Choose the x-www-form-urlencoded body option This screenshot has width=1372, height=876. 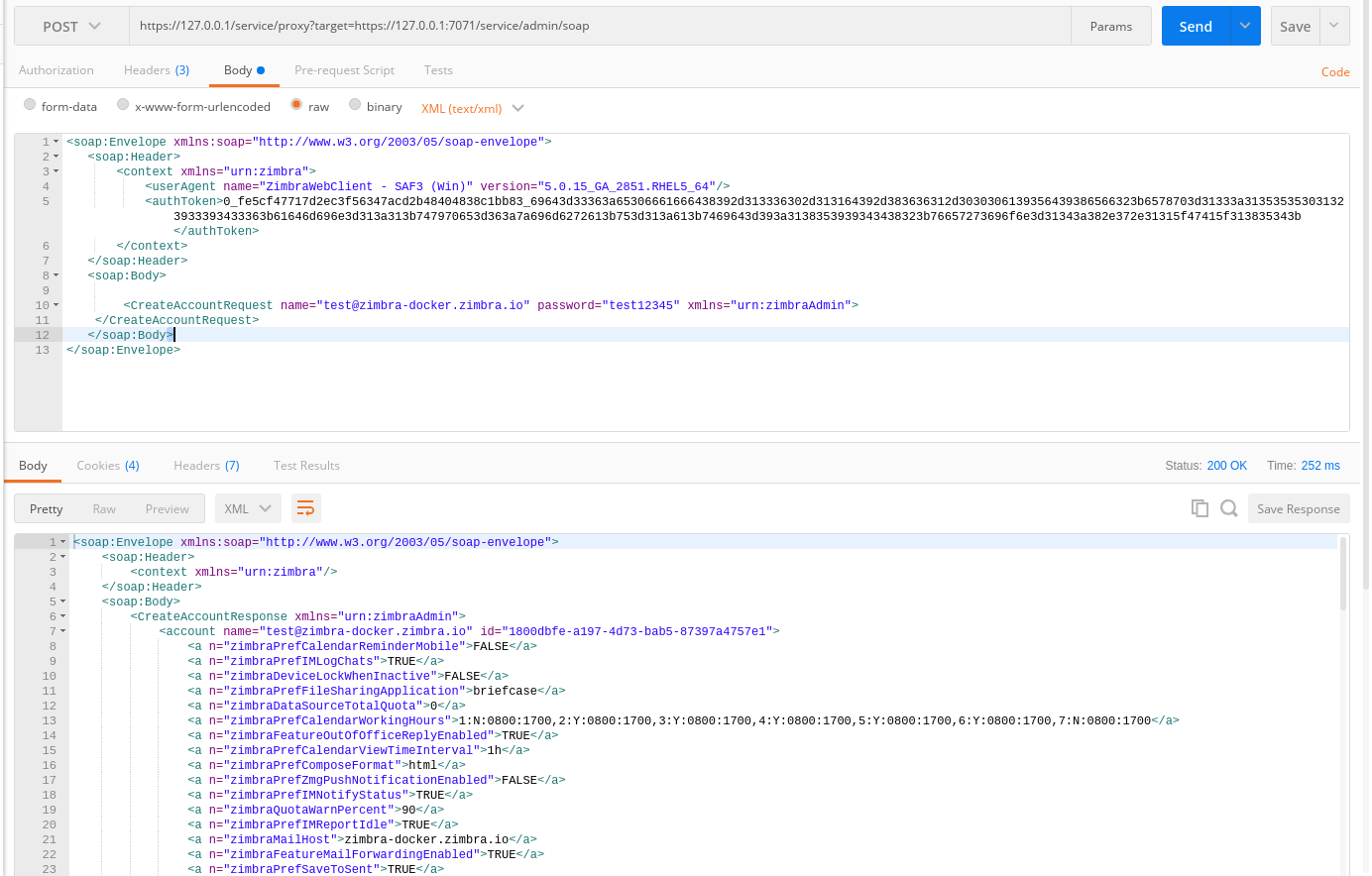(x=122, y=106)
